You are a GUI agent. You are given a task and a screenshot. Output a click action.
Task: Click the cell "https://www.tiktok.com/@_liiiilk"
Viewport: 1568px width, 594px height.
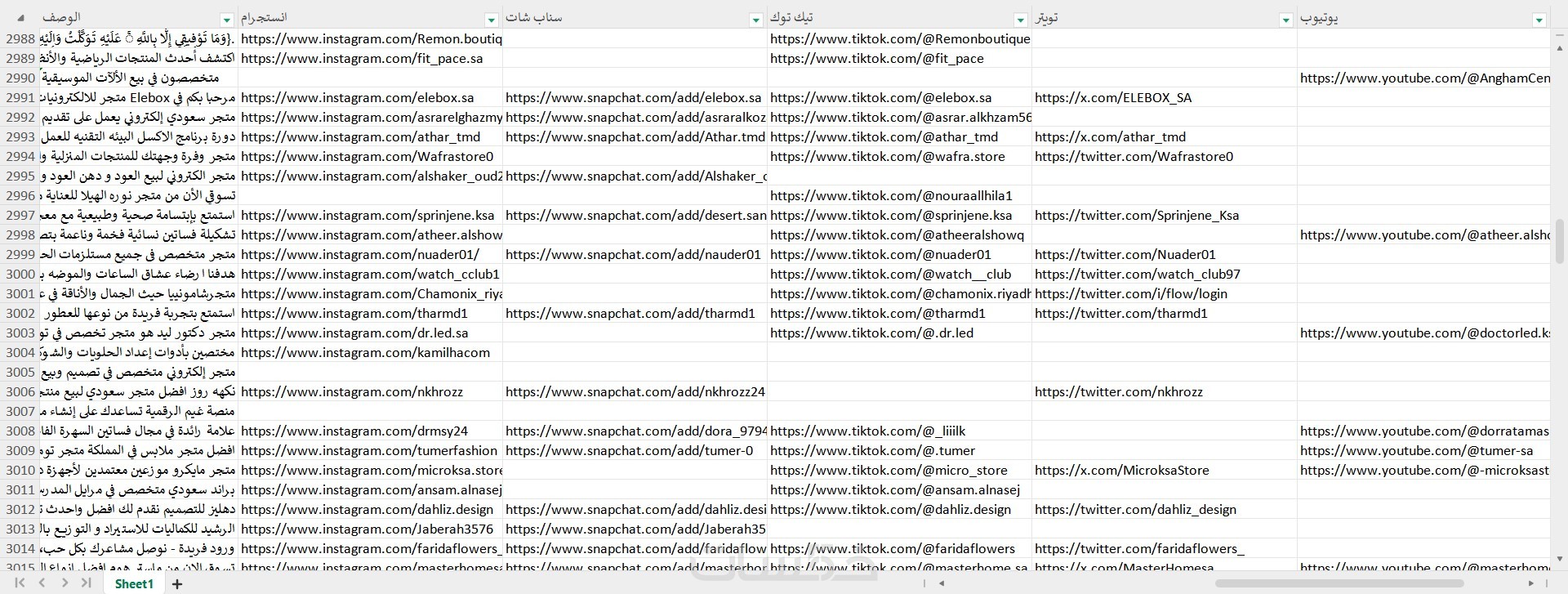coord(899,431)
